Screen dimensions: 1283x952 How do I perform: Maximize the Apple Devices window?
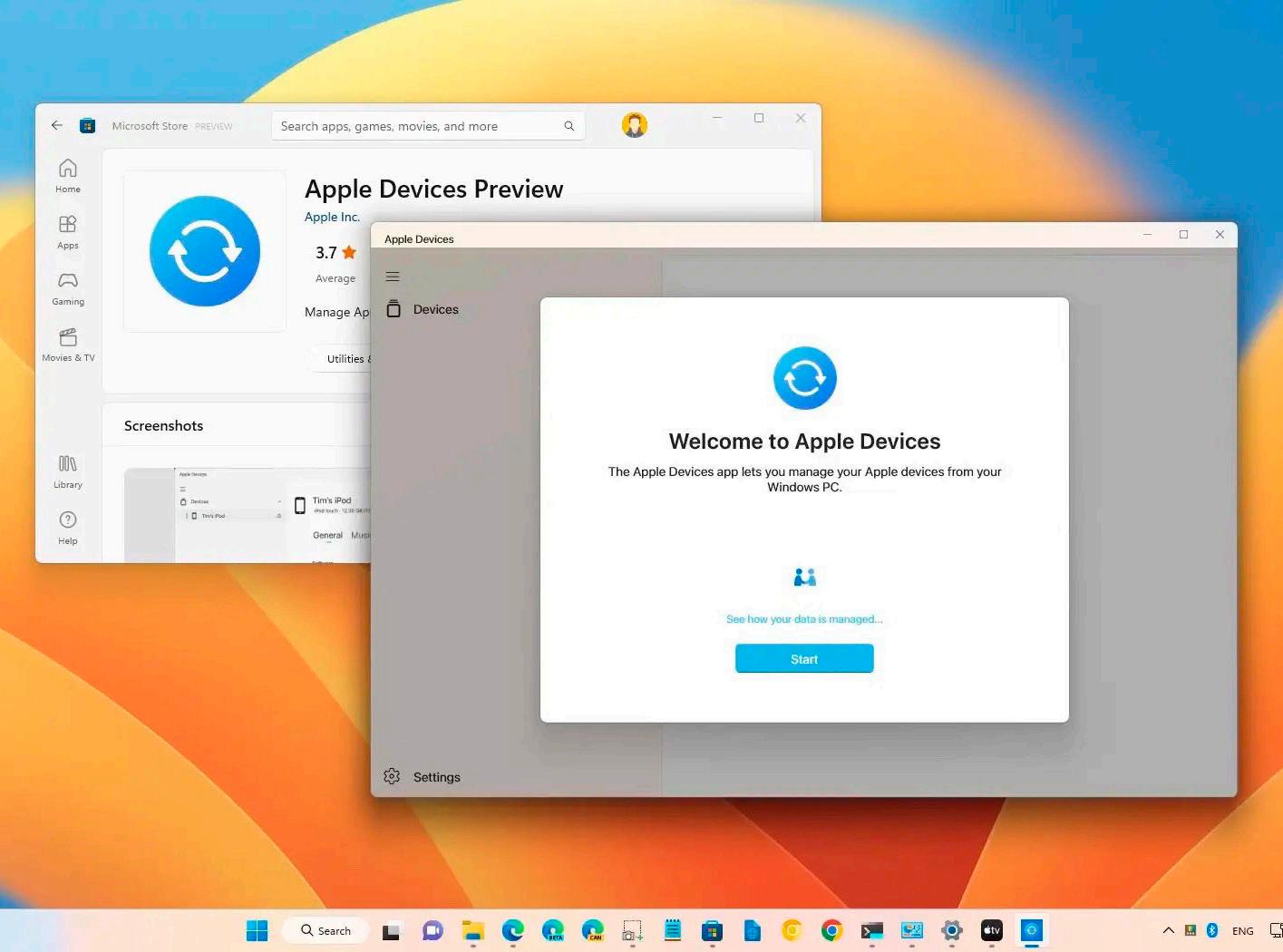pyautogui.click(x=1183, y=235)
